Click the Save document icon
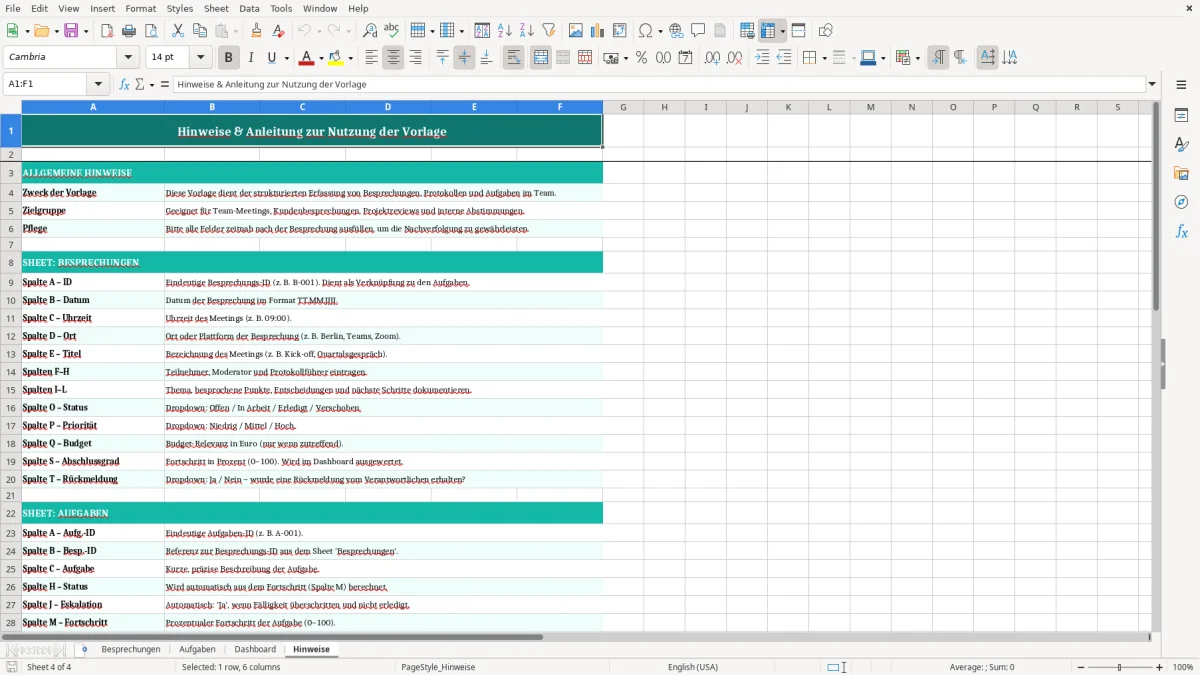 [x=71, y=31]
